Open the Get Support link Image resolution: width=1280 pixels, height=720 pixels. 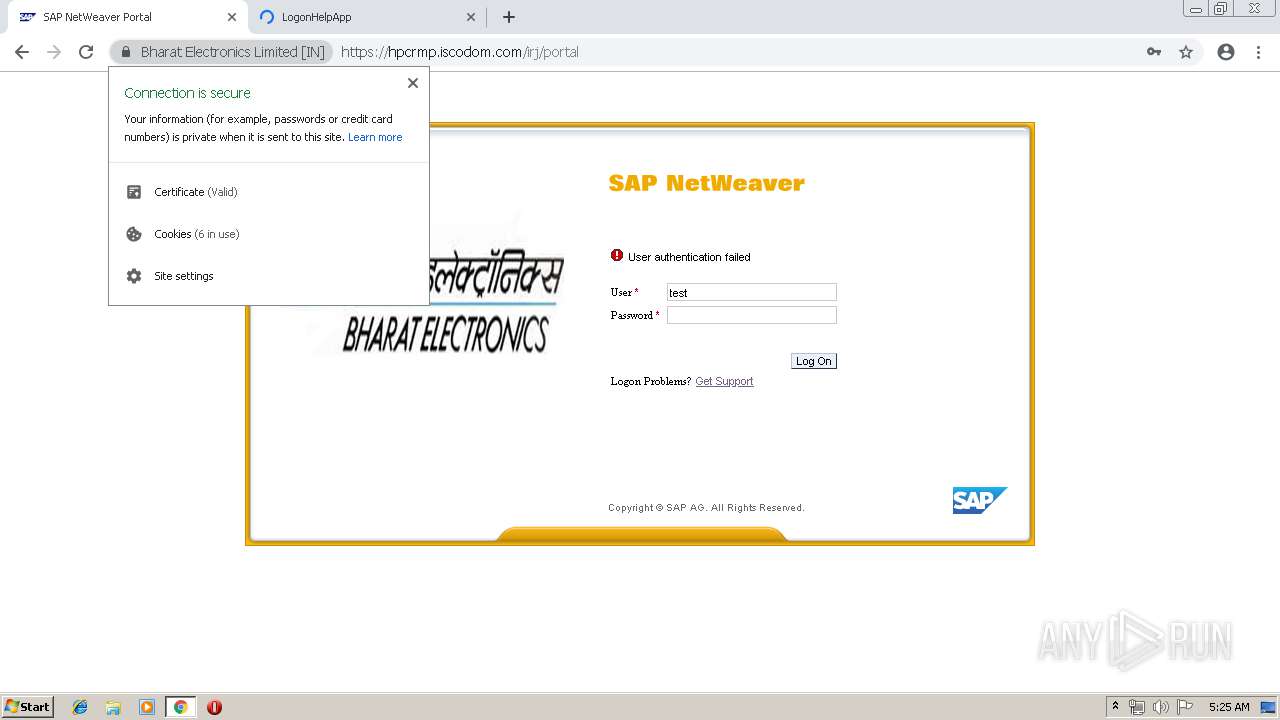pyautogui.click(x=724, y=381)
